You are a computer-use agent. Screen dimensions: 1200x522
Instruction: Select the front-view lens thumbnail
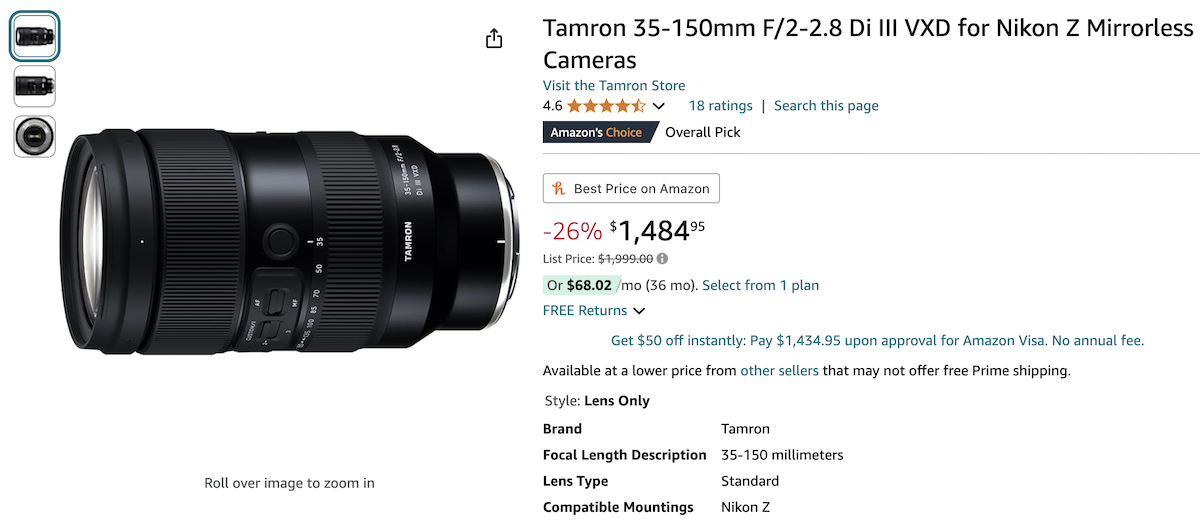pos(35,136)
